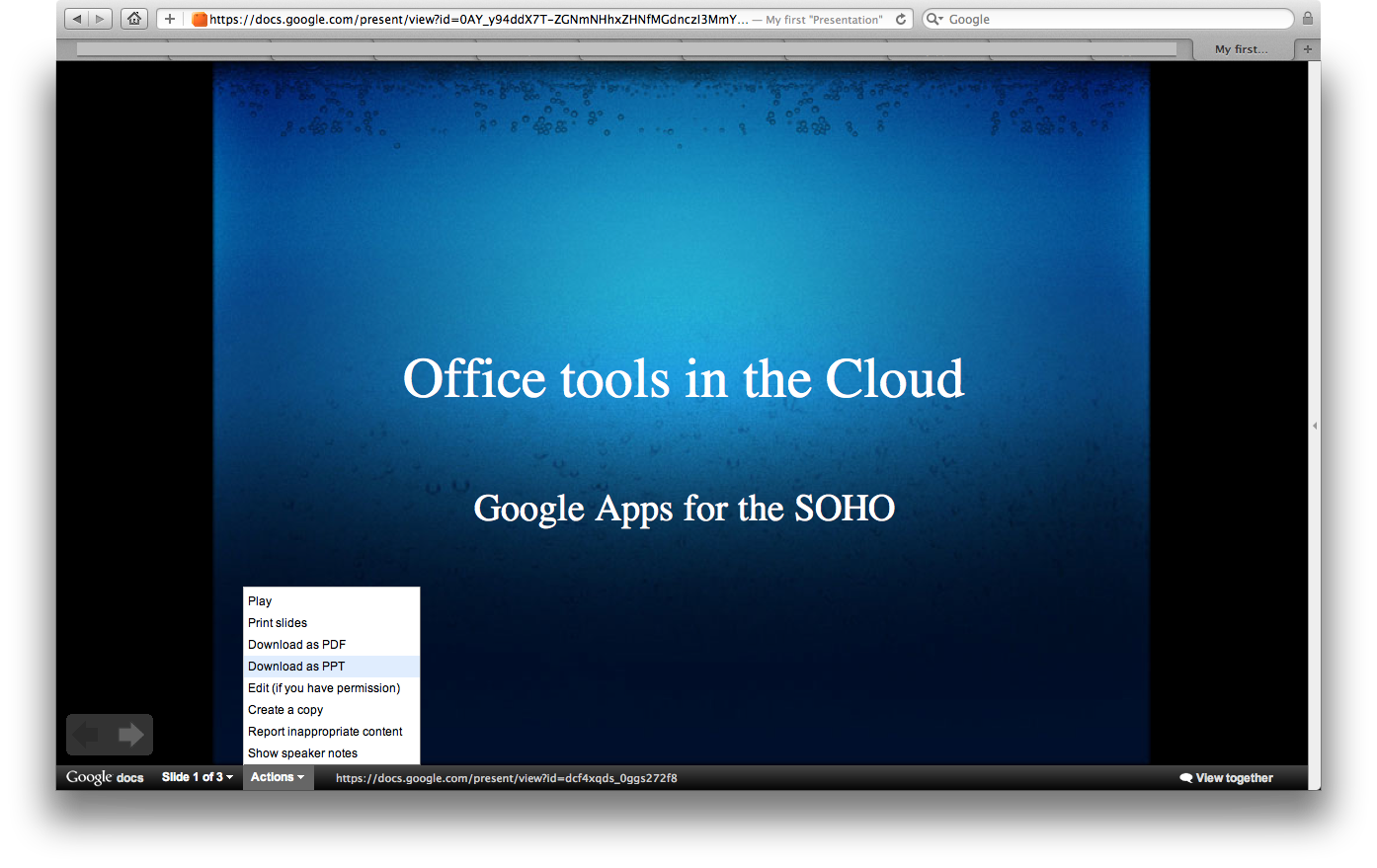The image size is (1377, 868).
Task: Go forward with the browser forward arrow
Action: pos(101,19)
